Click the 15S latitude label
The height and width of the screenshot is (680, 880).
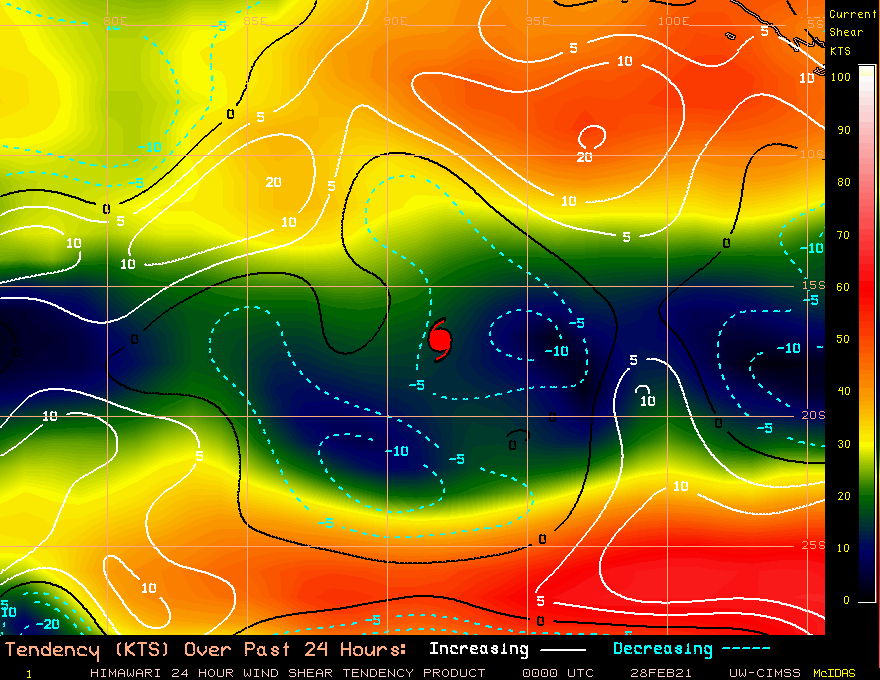coord(813,285)
